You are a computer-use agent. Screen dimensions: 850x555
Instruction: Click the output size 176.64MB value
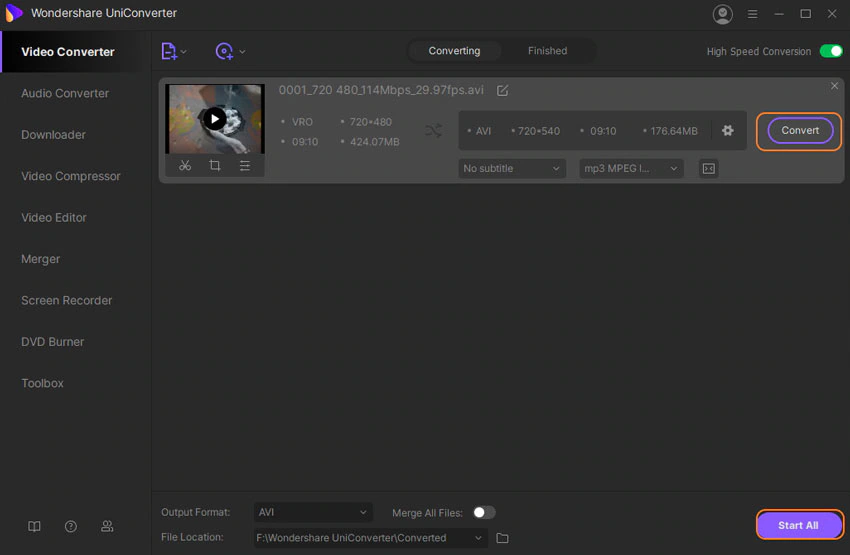(x=674, y=131)
